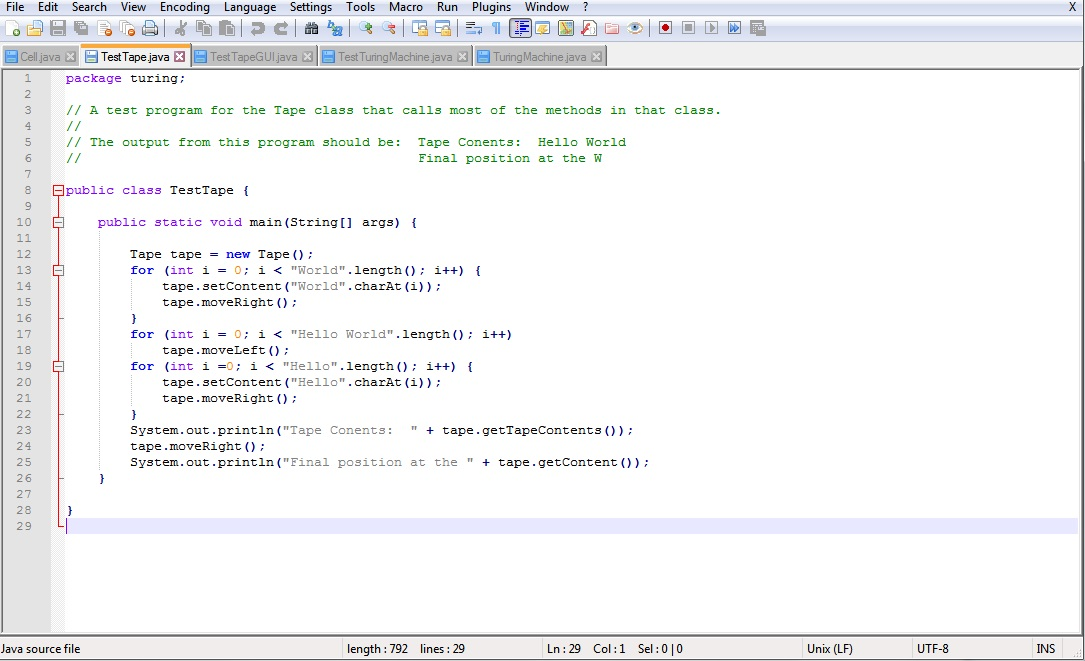Open the Macro menu
This screenshot has height=661, width=1085.
pos(406,7)
